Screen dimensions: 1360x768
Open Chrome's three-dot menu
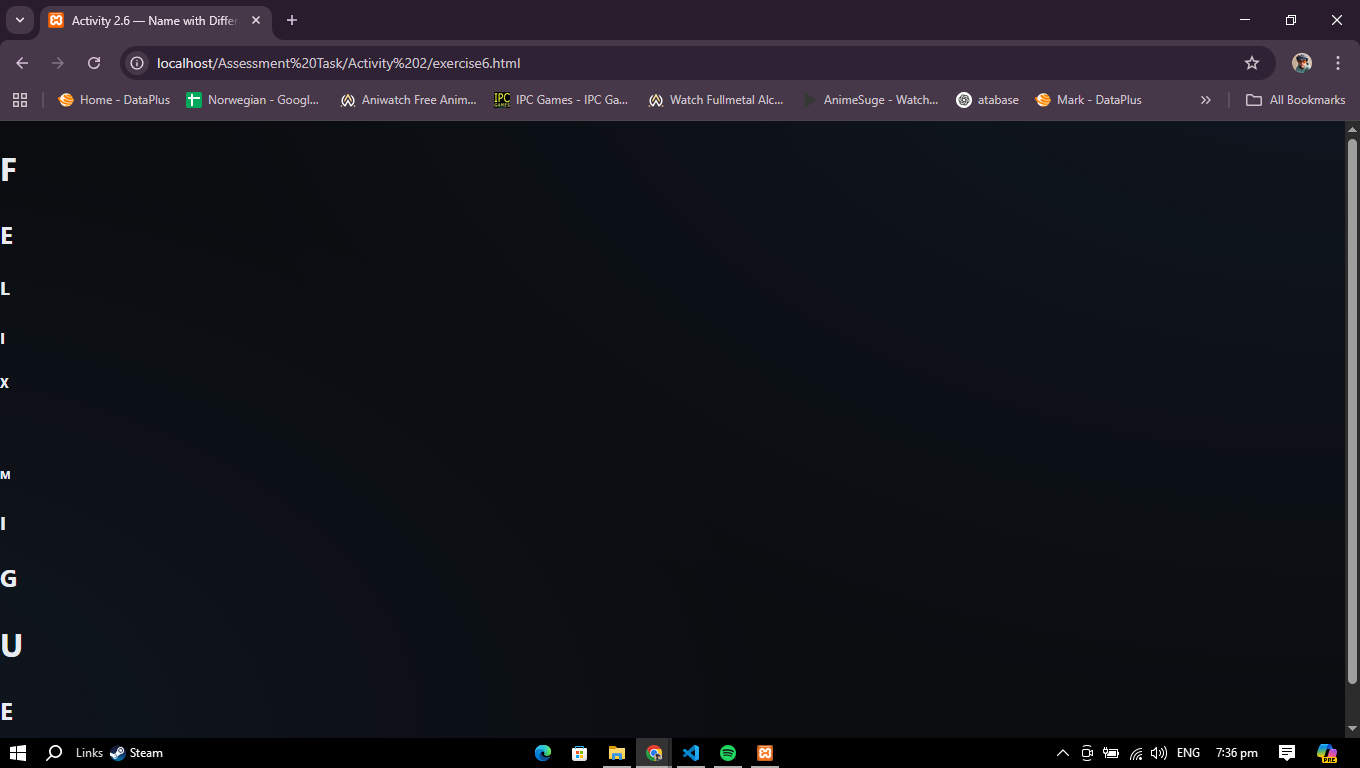[1337, 63]
